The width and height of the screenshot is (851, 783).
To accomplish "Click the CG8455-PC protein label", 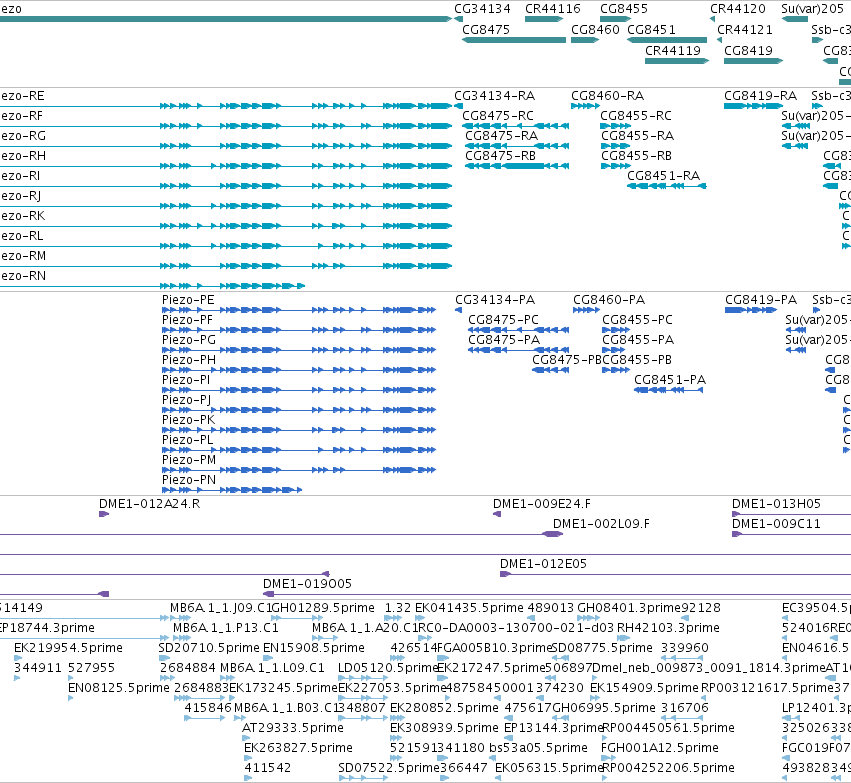I will coord(637,320).
